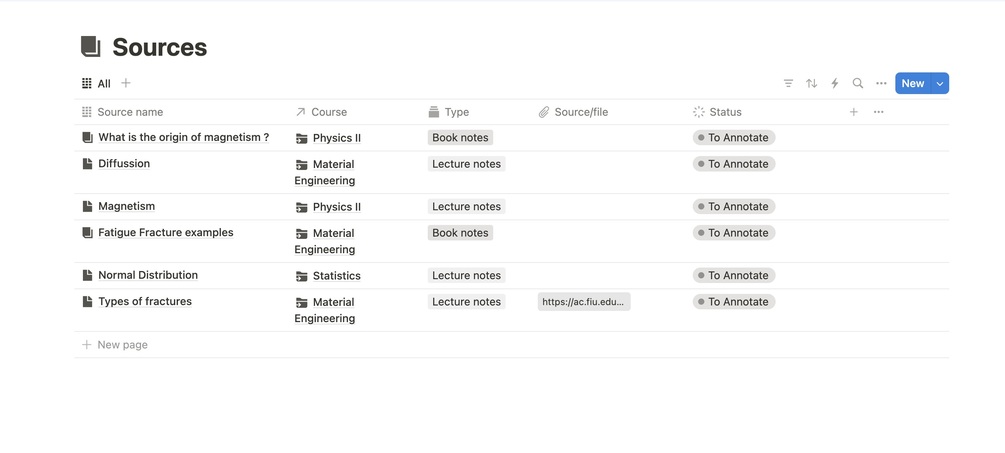Image resolution: width=1005 pixels, height=453 pixels.
Task: Open Type dropdown for Magnetism row
Action: [466, 207]
